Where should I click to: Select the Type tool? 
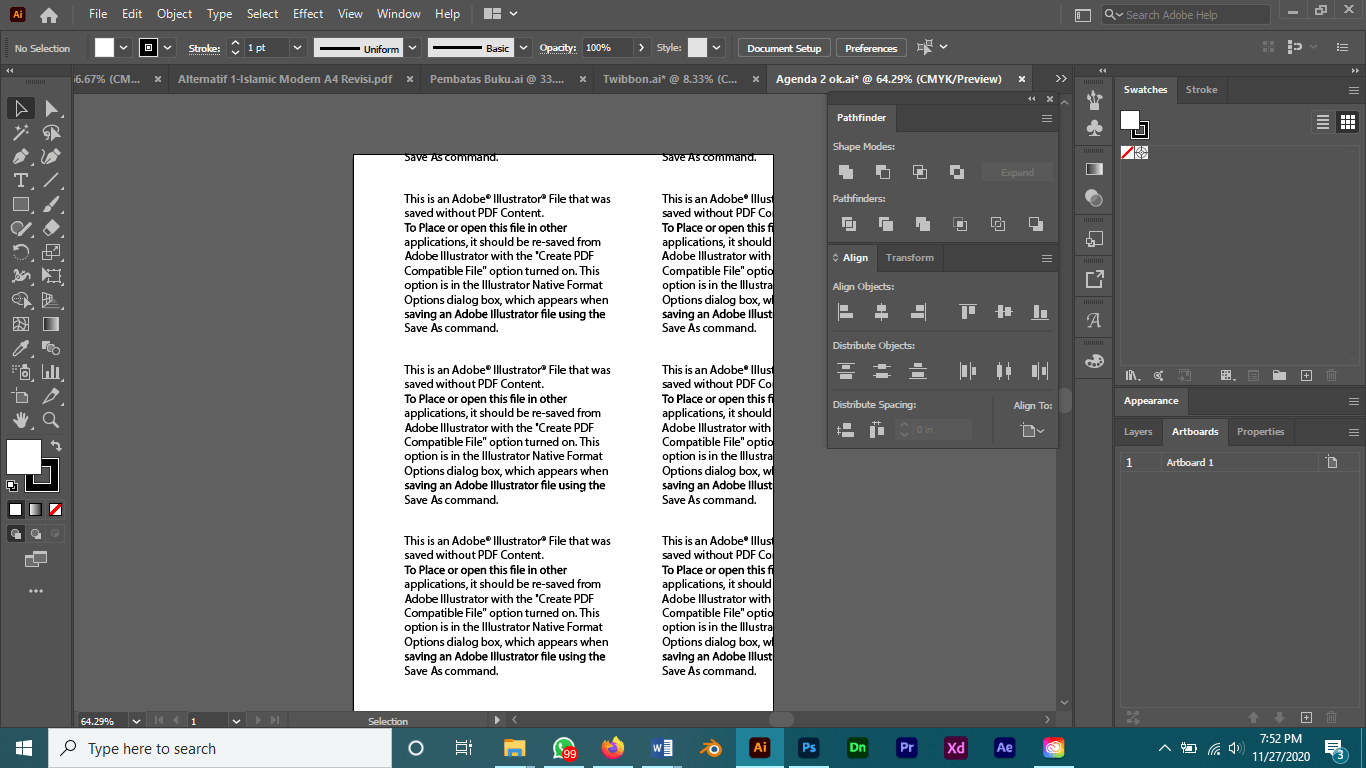[20, 180]
